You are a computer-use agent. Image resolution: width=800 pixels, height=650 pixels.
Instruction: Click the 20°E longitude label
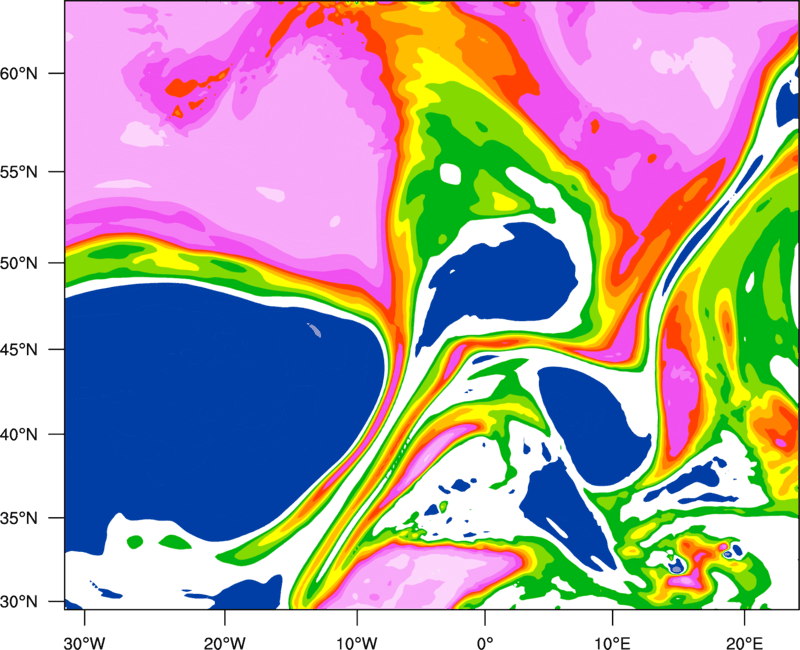tap(744, 643)
